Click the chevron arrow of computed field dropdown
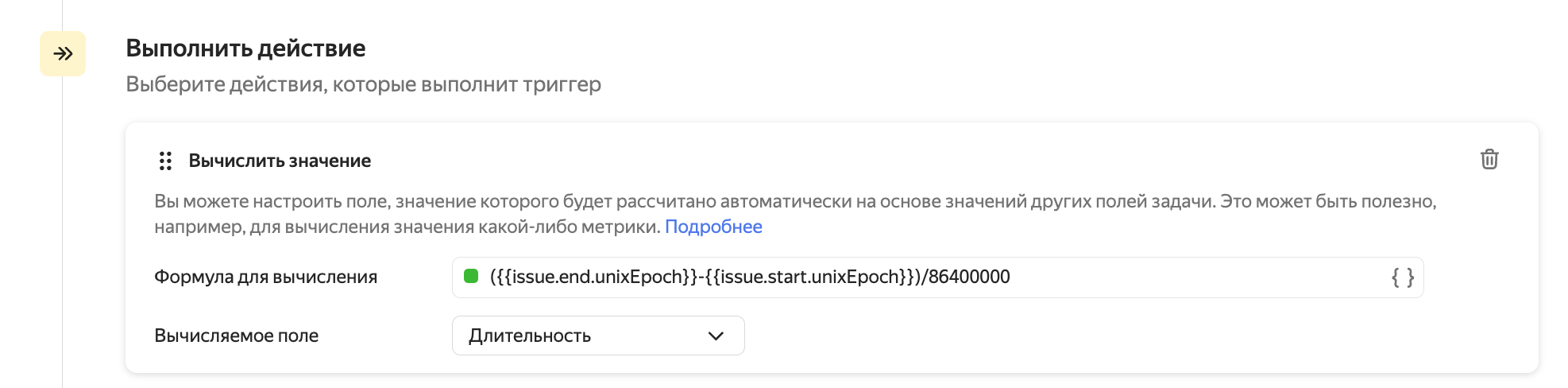Image resolution: width=1568 pixels, height=388 pixels. tap(716, 336)
